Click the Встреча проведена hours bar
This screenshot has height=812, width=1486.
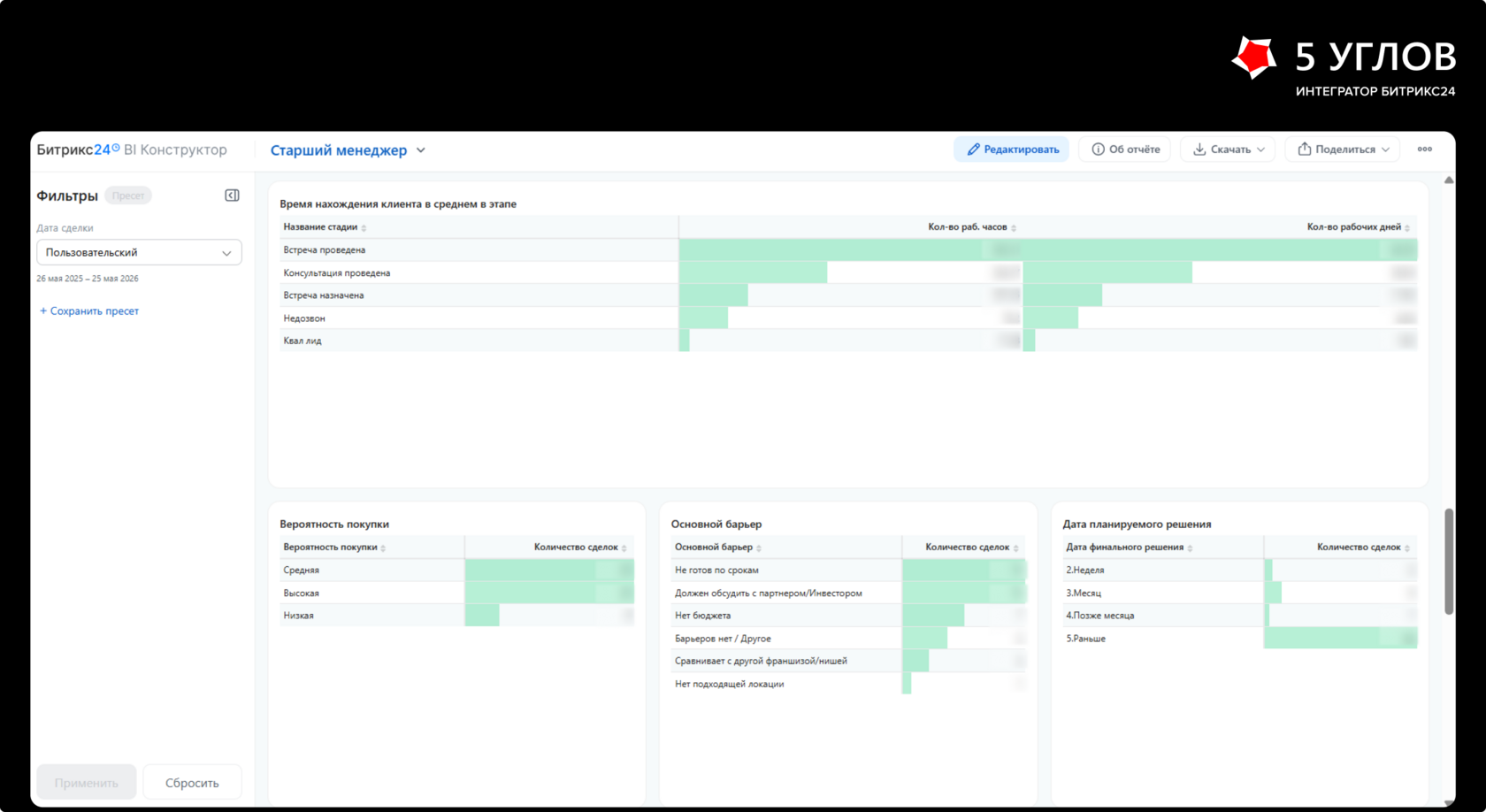coord(851,250)
